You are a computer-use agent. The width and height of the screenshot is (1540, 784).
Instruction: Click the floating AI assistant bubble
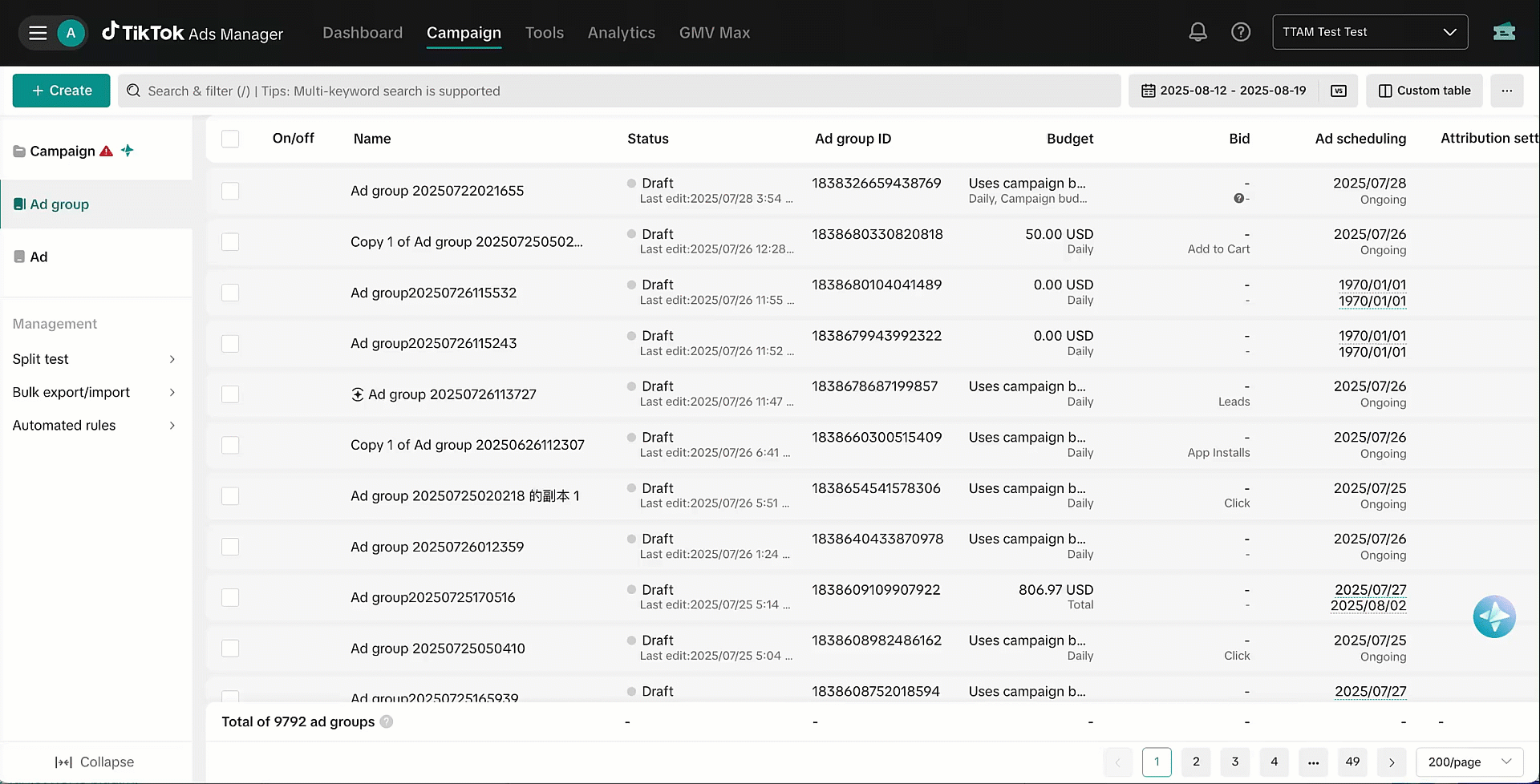[1493, 616]
